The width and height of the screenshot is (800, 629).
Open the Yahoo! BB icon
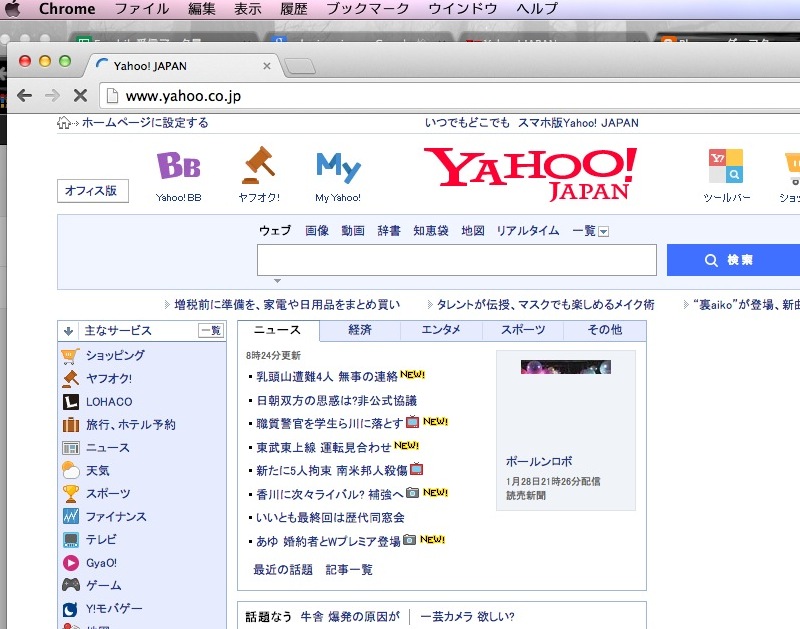pyautogui.click(x=179, y=165)
